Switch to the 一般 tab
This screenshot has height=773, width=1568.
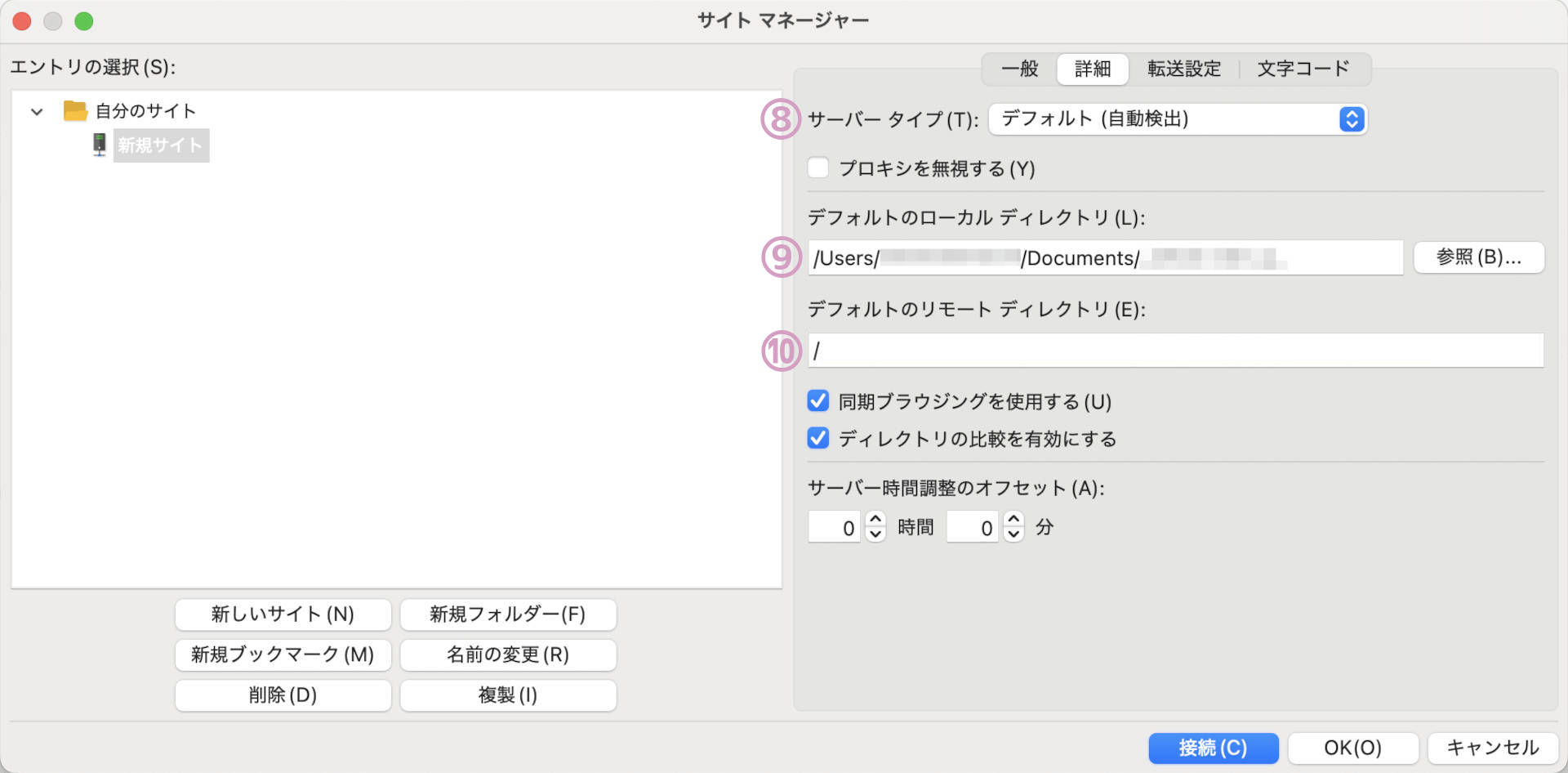coord(1019,69)
